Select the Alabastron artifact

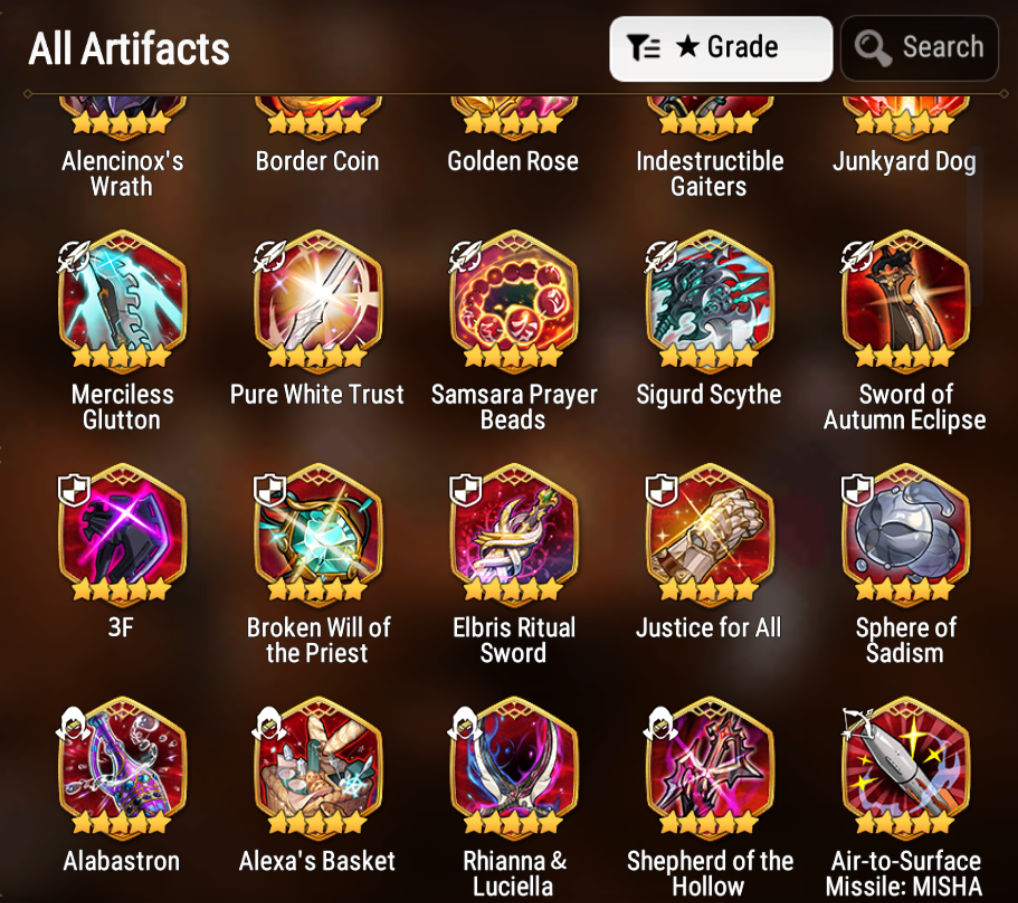(x=122, y=769)
